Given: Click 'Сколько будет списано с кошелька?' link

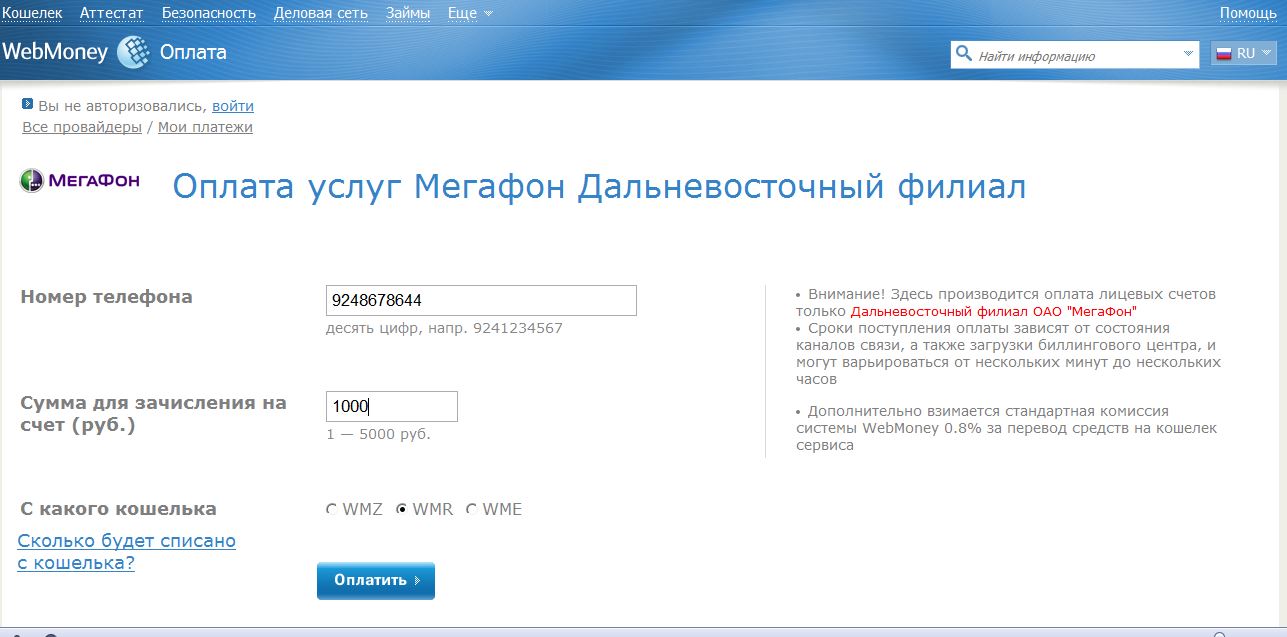Looking at the screenshot, I should (x=127, y=552).
